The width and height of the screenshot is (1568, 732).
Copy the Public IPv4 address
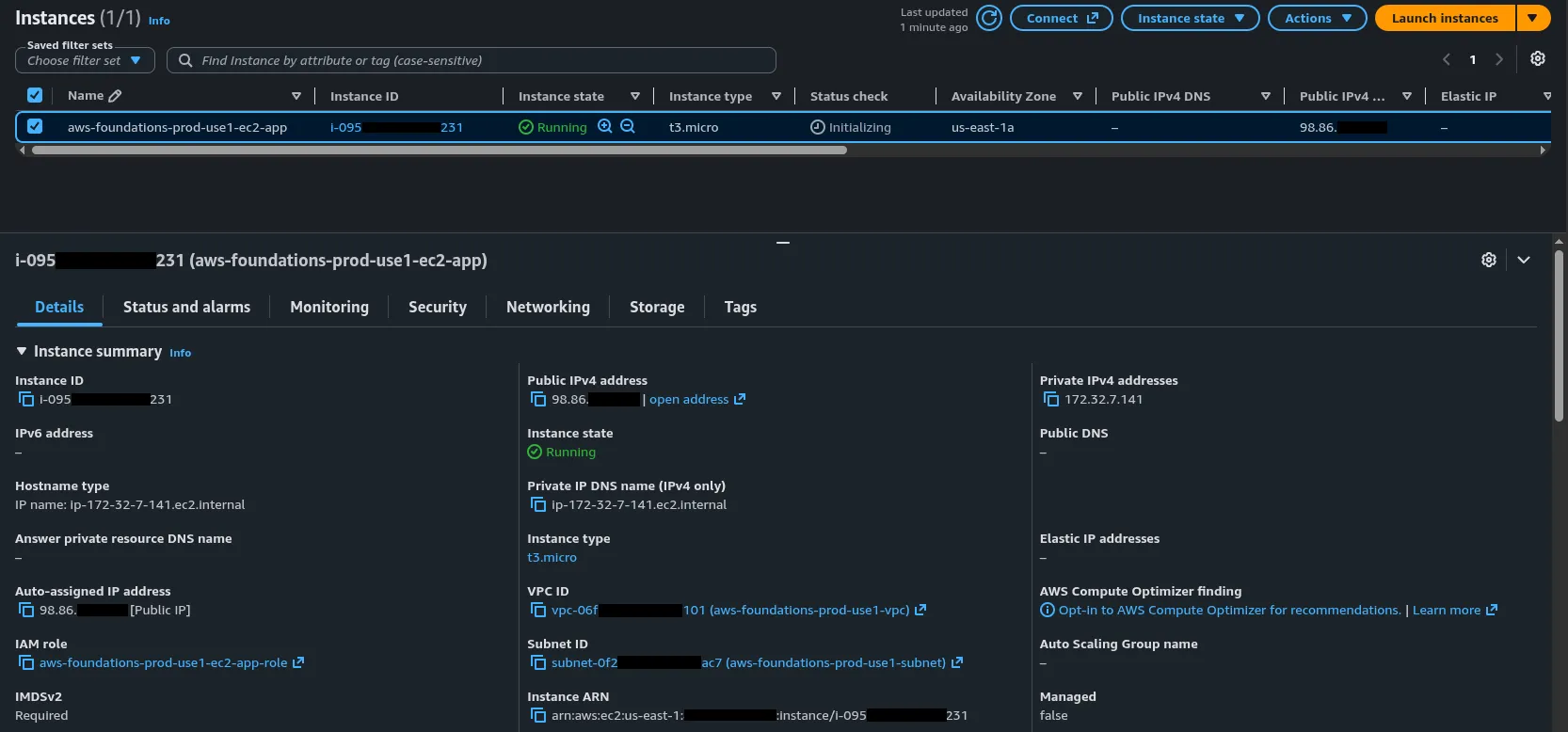click(538, 399)
